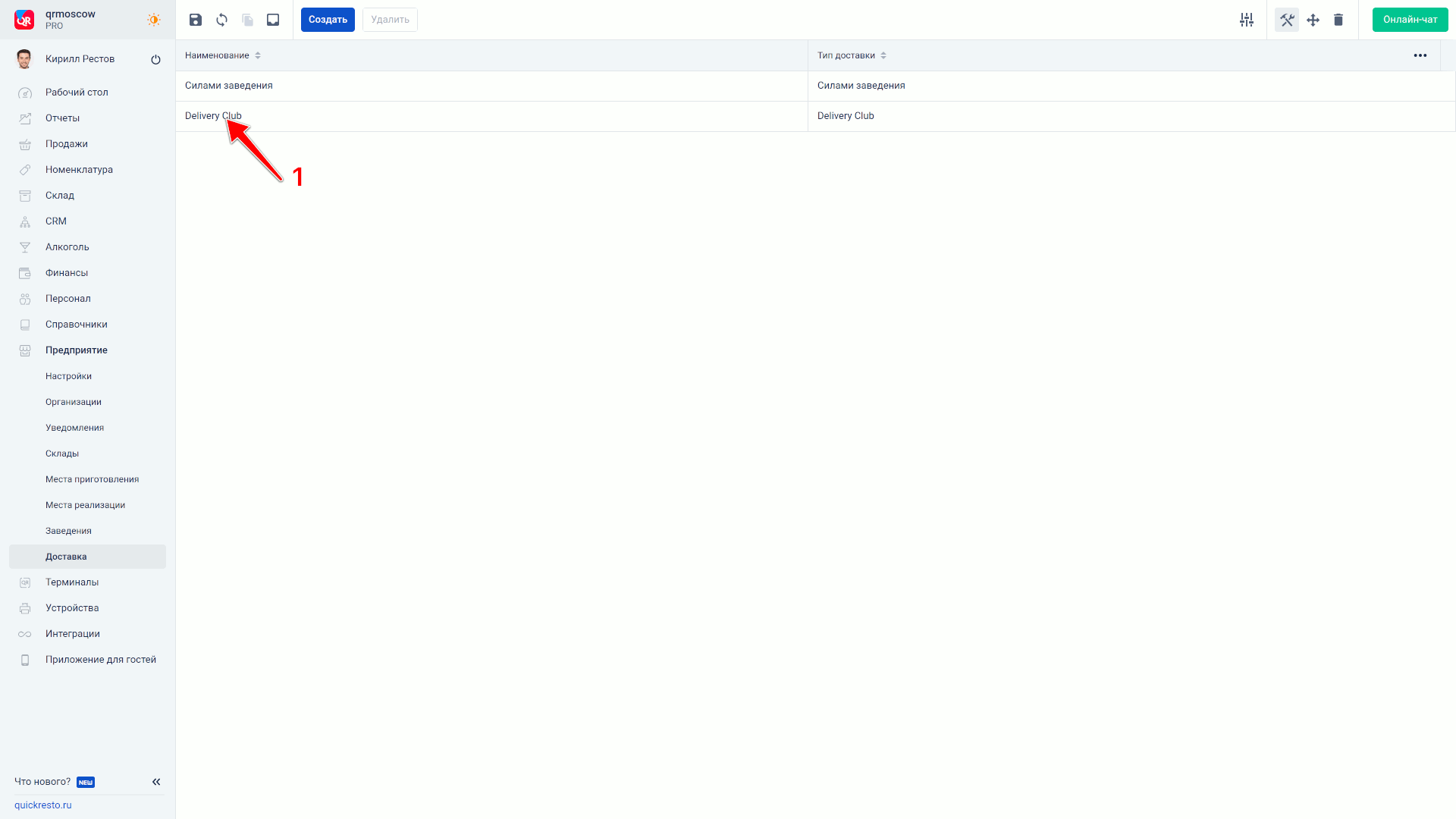Toggle the tools (hammer and wrench) icon
Viewport: 1456px width, 819px height.
1287,20
